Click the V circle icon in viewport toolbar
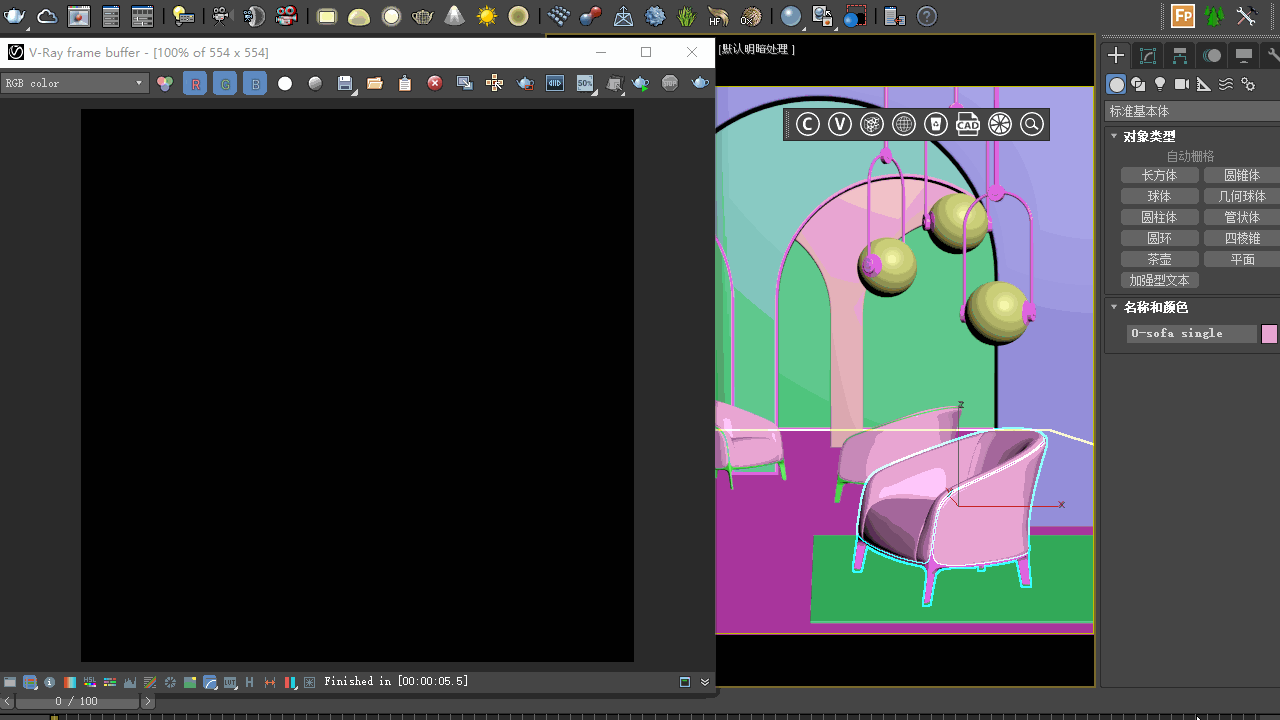 pyautogui.click(x=840, y=124)
